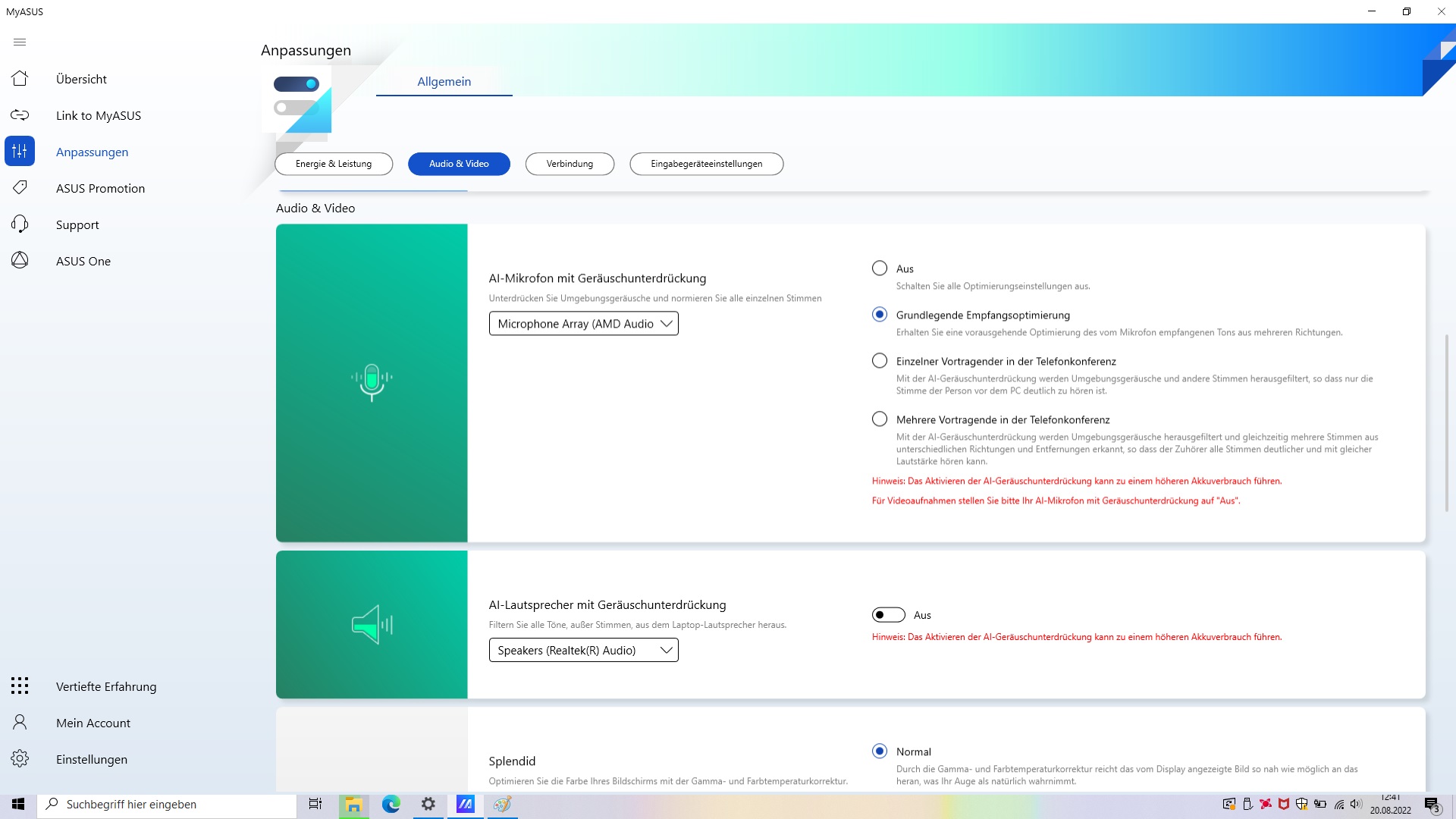
Task: Open the Einstellungen gear icon
Action: point(20,758)
